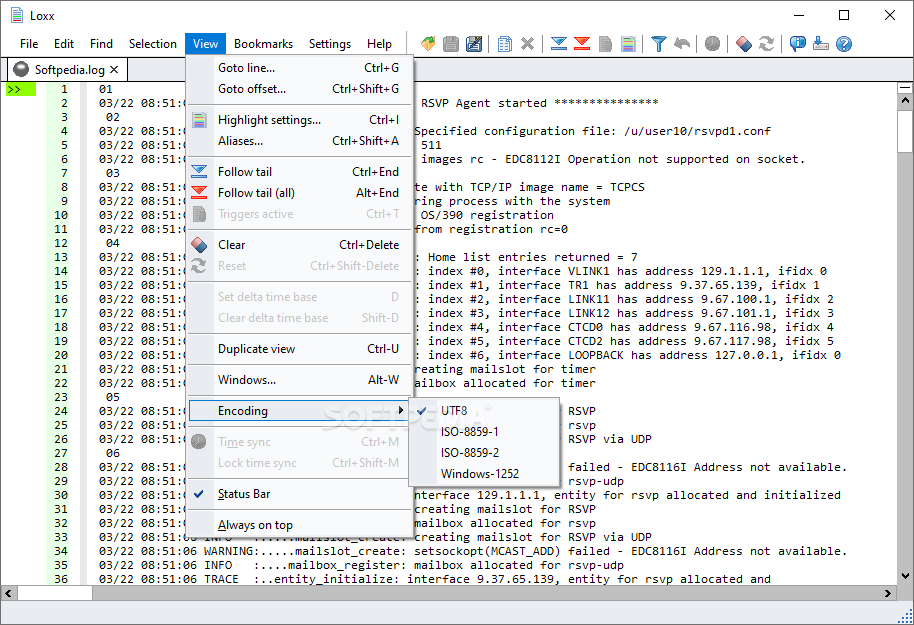Click the blue funnel filter toolbar icon
The image size is (914, 625).
click(659, 44)
